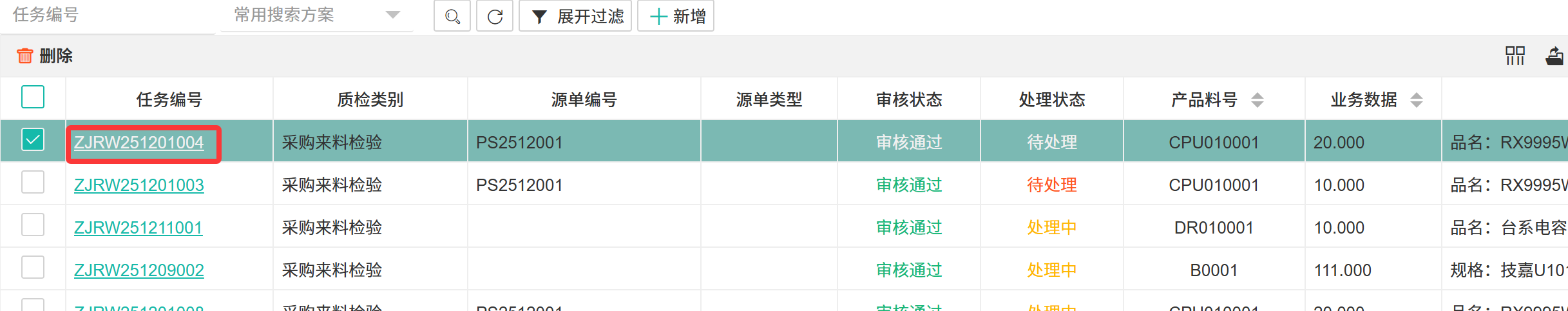Click the 质检类别 column header
1568x311 pixels.
[x=370, y=100]
